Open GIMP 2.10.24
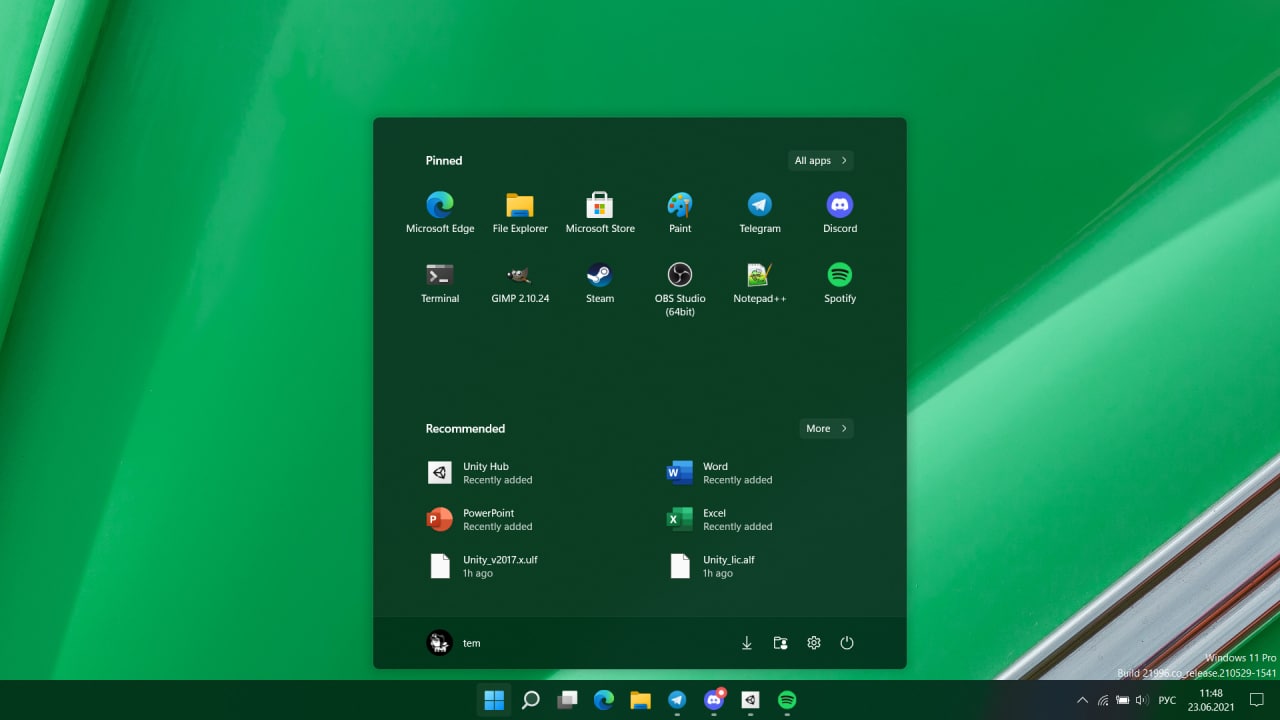Viewport: 1280px width, 720px height. 520,283
